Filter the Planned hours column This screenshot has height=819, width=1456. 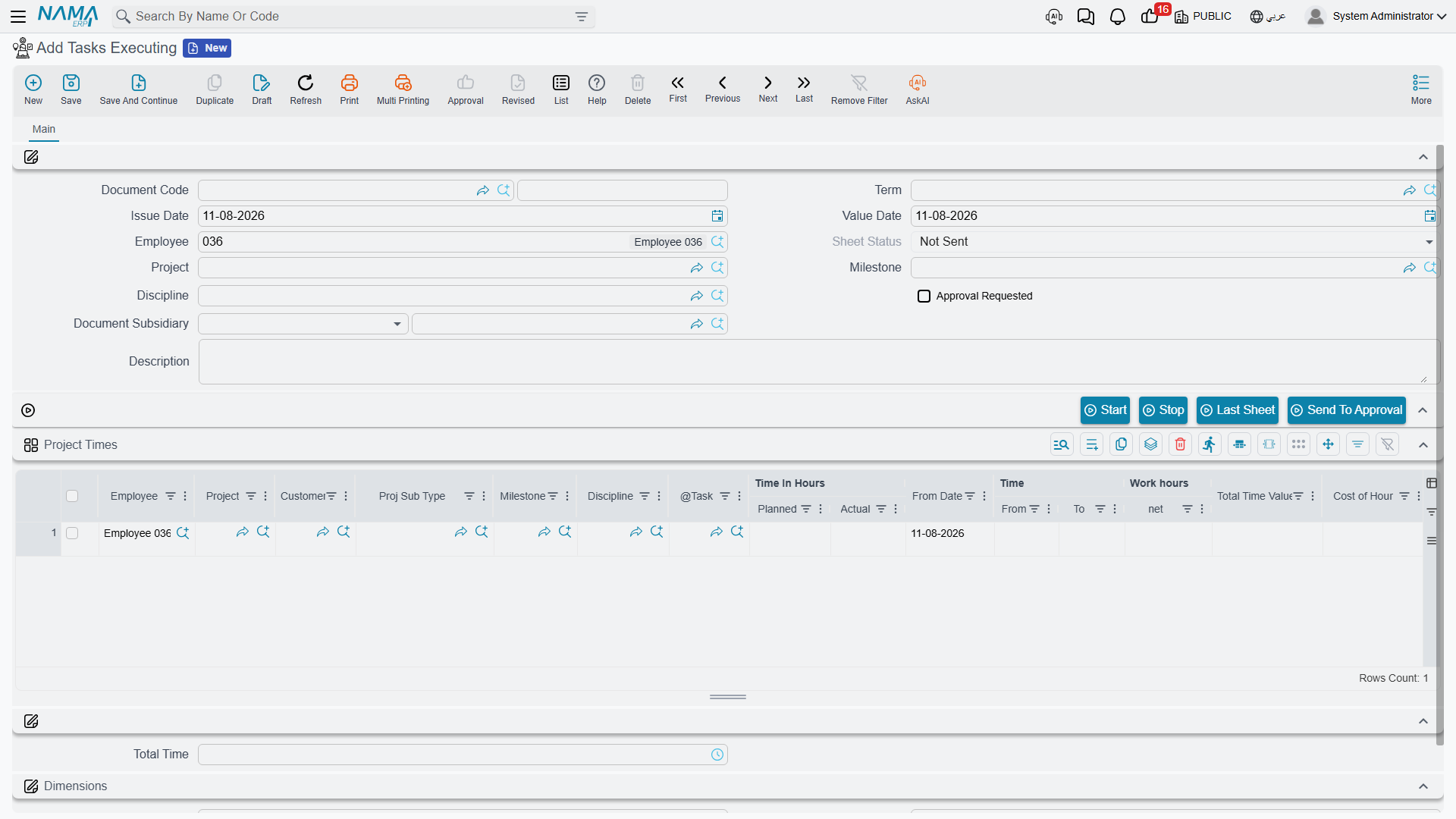tap(806, 509)
